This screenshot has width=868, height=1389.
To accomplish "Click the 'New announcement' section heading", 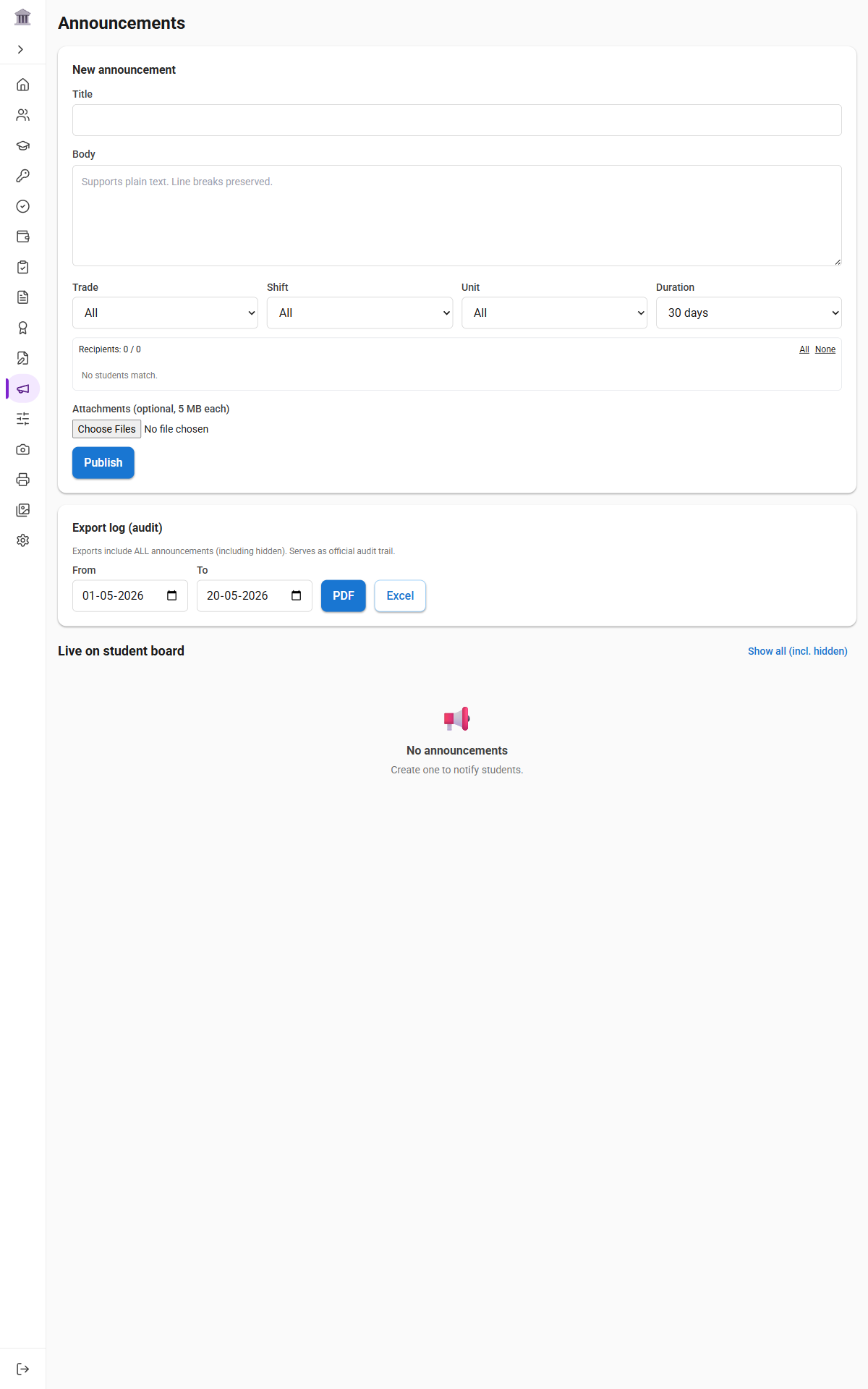I will point(124,69).
